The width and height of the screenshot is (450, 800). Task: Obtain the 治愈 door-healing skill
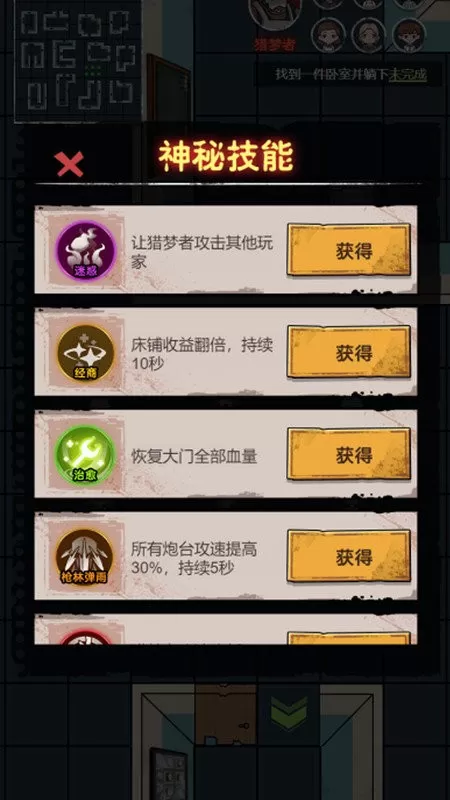click(x=349, y=454)
